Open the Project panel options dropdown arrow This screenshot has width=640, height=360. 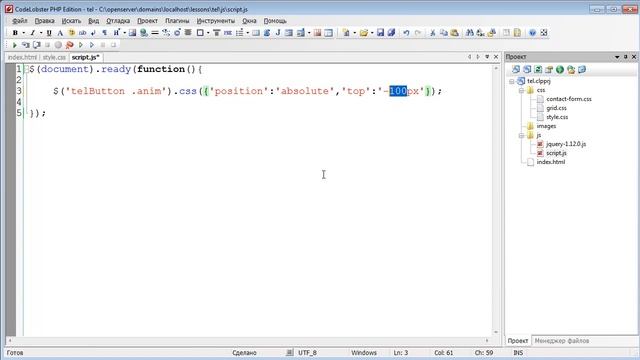tap(617, 57)
